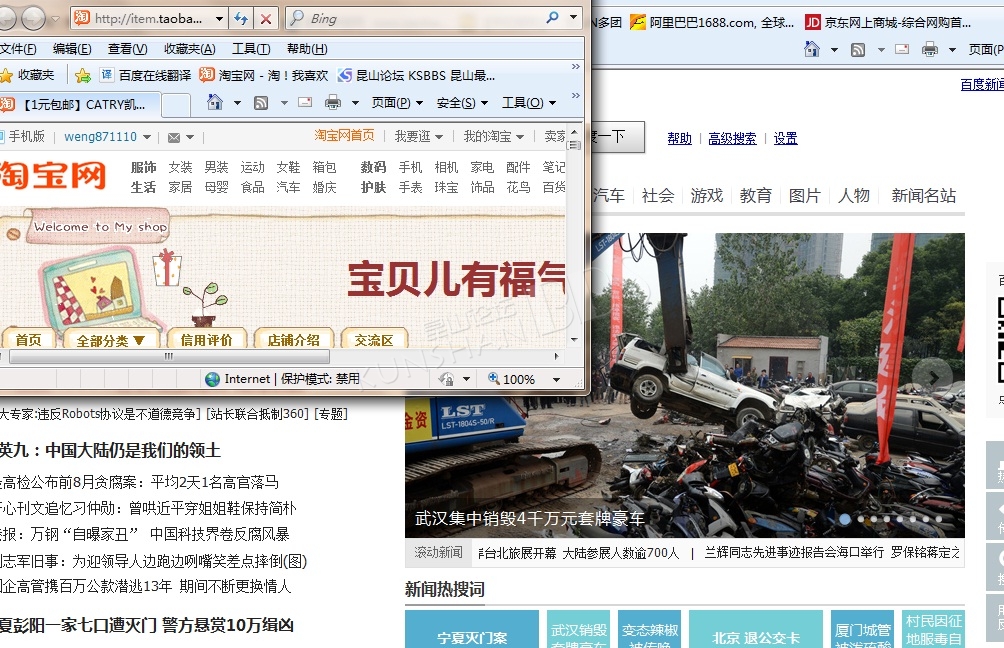Add page to favorites bar star-arrow icon

(x=83, y=76)
